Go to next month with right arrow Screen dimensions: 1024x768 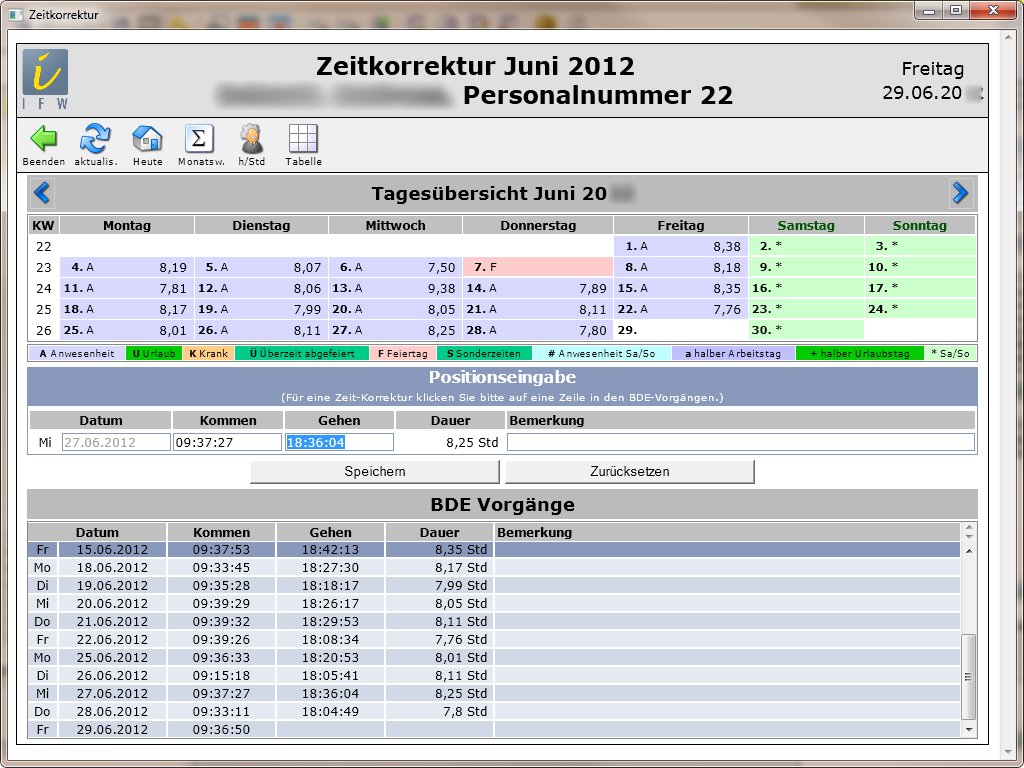(x=960, y=193)
